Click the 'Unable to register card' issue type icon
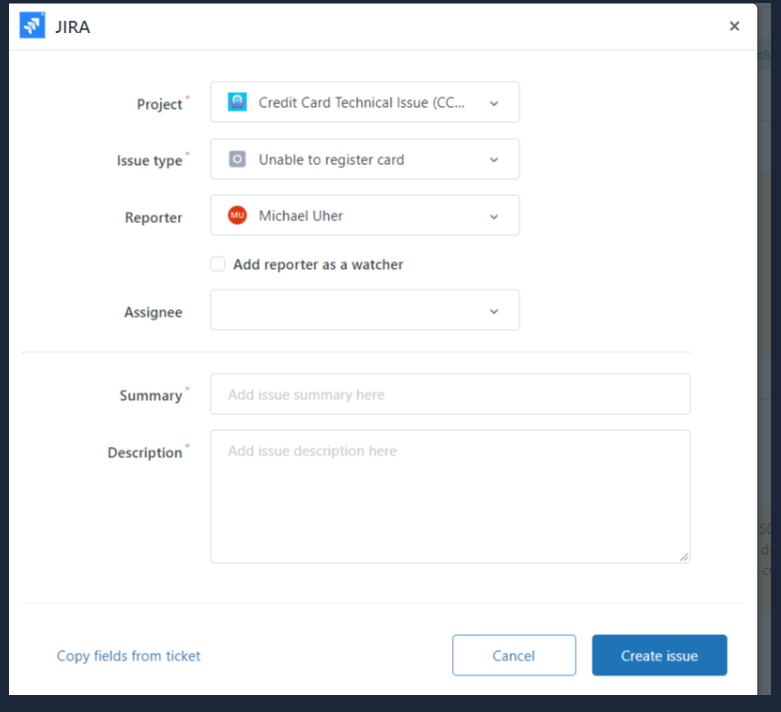 tap(237, 159)
